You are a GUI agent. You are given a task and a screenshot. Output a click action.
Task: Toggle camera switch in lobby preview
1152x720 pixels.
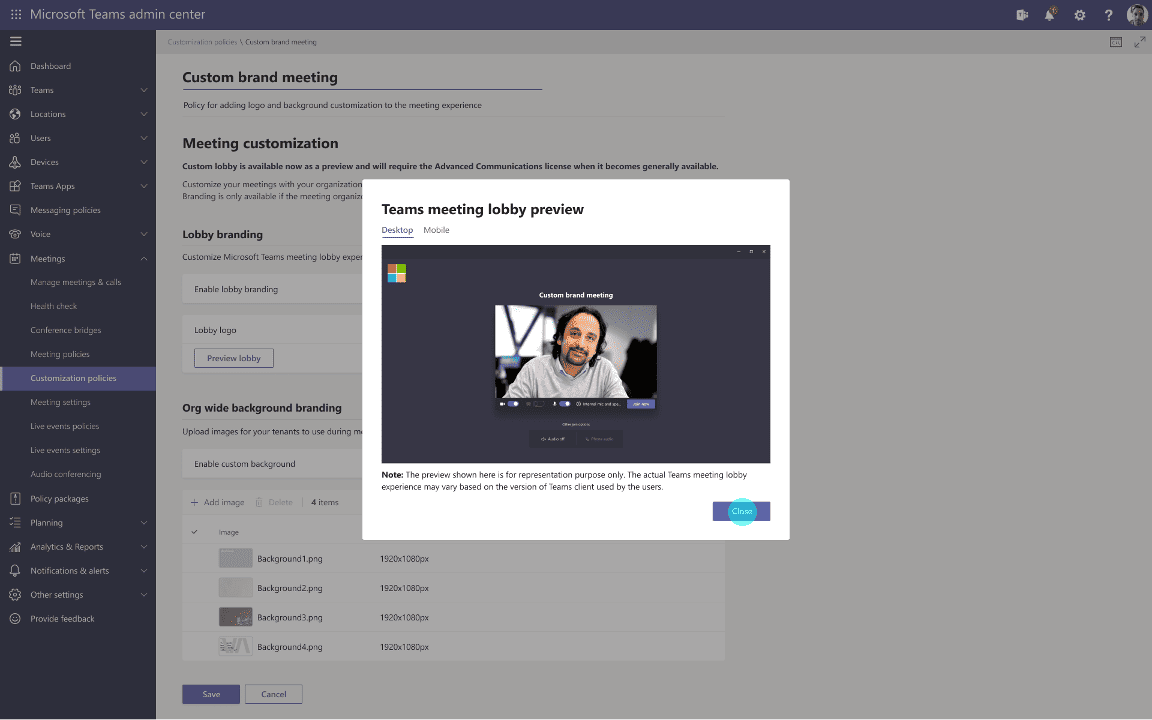[513, 403]
